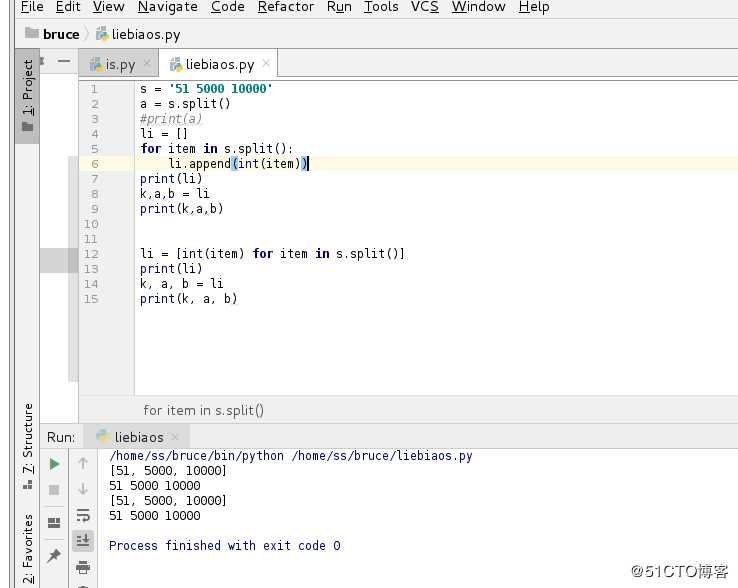Click the Stop process icon
The image size is (738, 588).
coord(54,490)
